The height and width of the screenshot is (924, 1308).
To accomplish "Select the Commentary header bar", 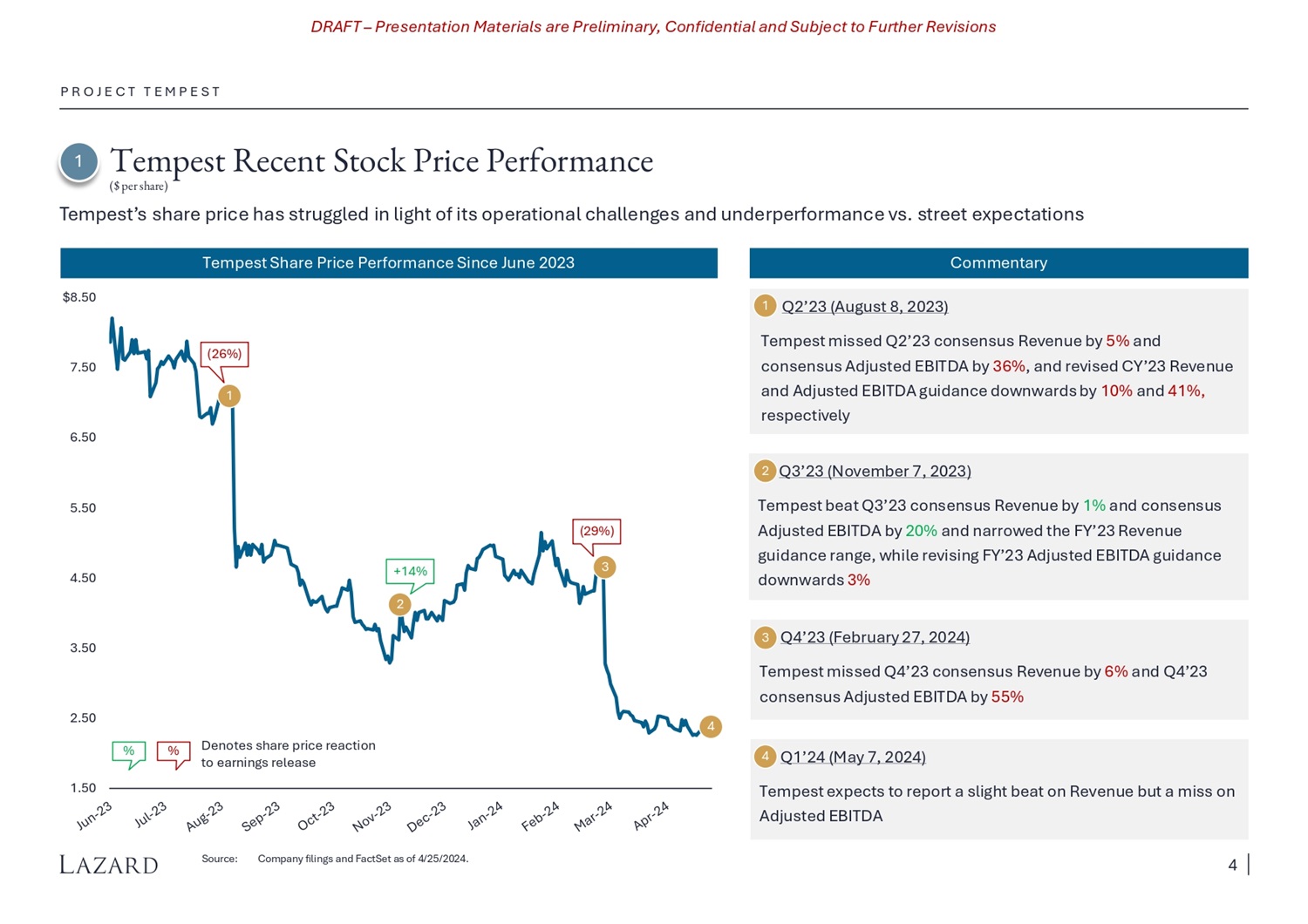I will tap(998, 263).
